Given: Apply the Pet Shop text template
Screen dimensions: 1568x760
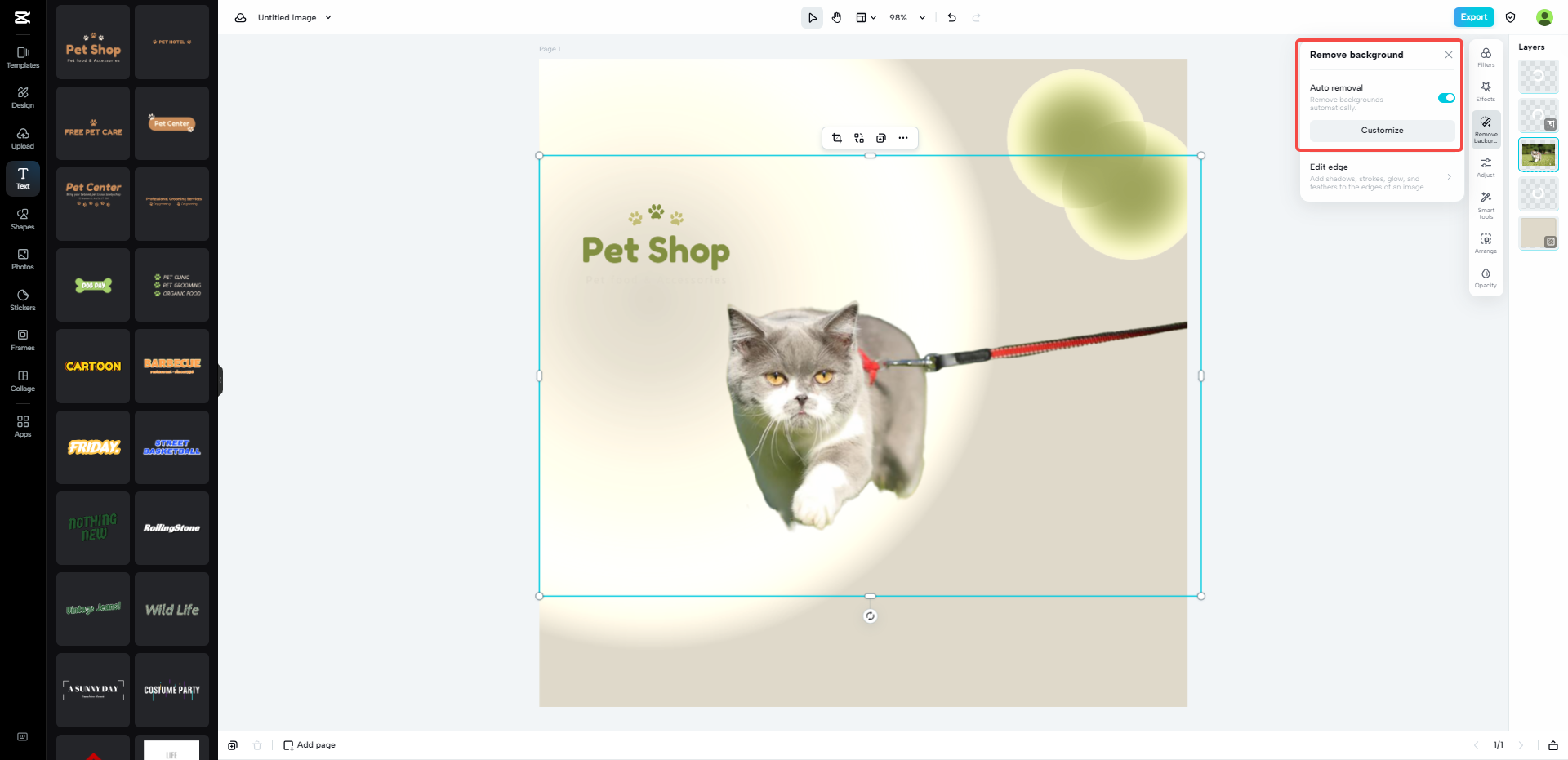Looking at the screenshot, I should pyautogui.click(x=93, y=42).
